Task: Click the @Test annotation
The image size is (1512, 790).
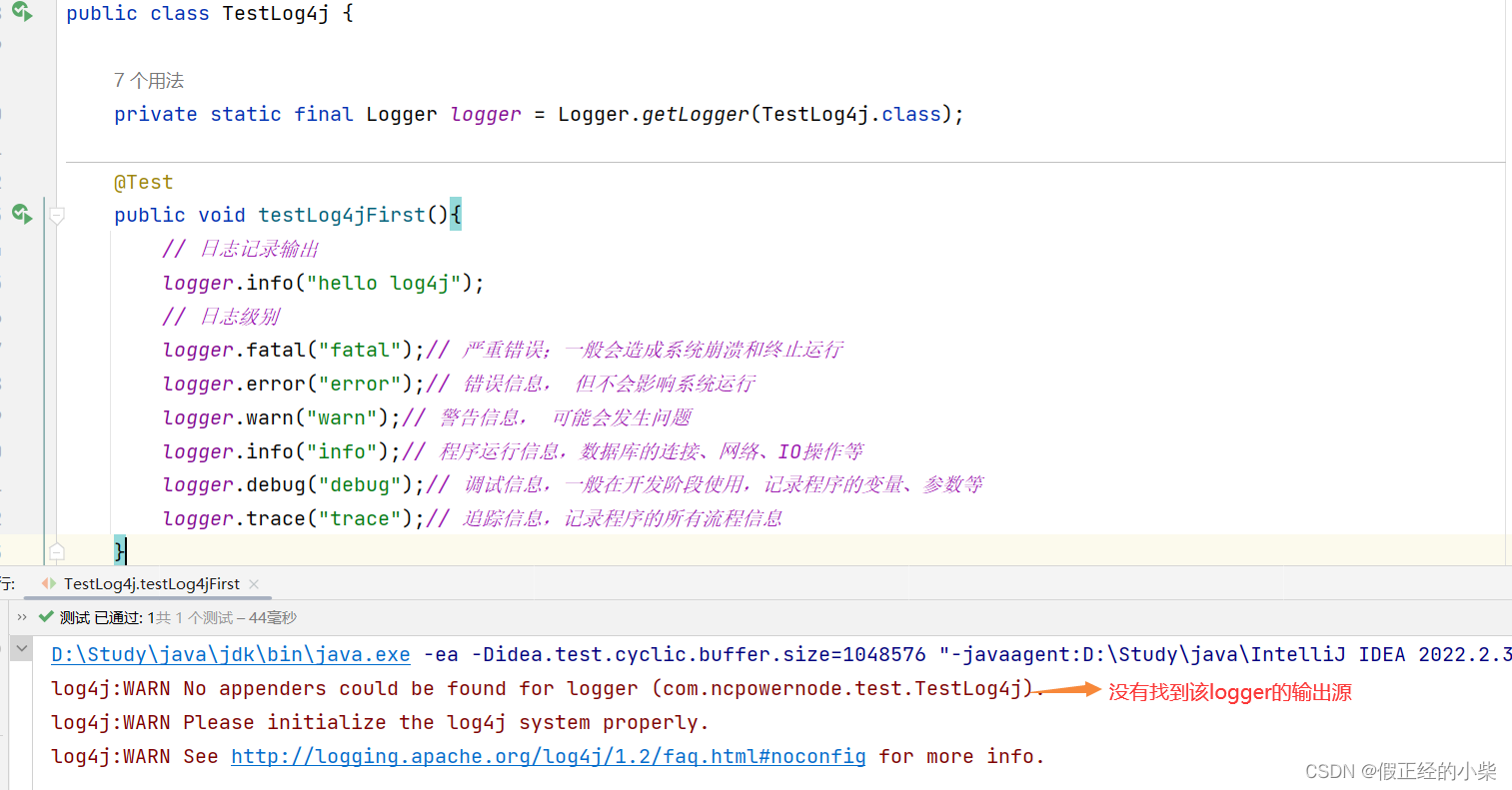Action: [144, 182]
